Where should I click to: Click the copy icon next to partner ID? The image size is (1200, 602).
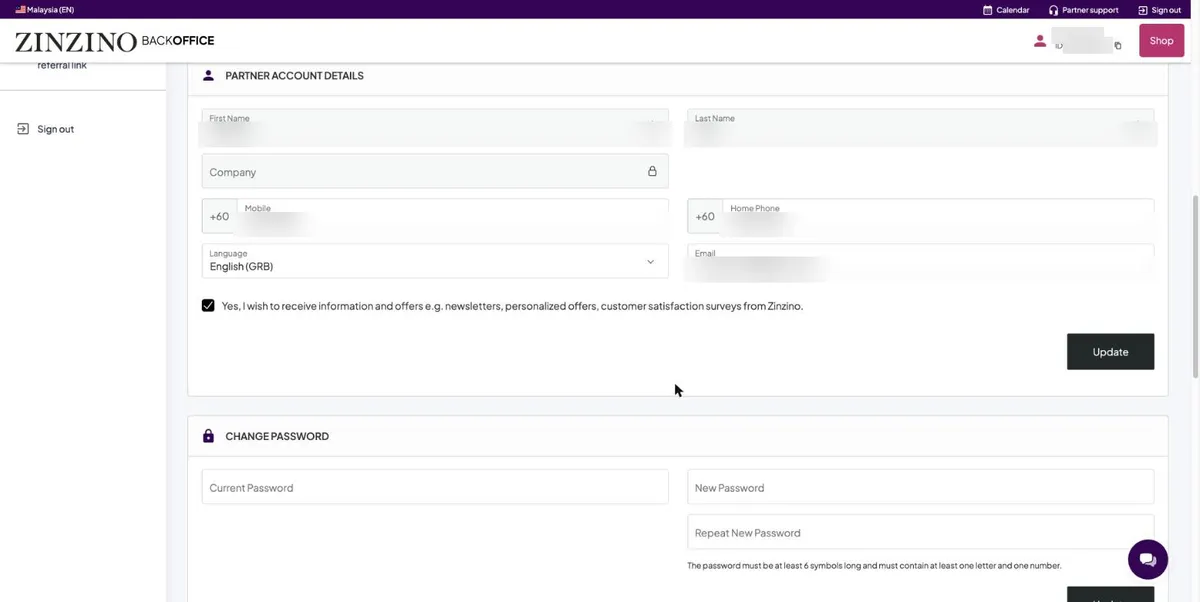(x=1118, y=46)
